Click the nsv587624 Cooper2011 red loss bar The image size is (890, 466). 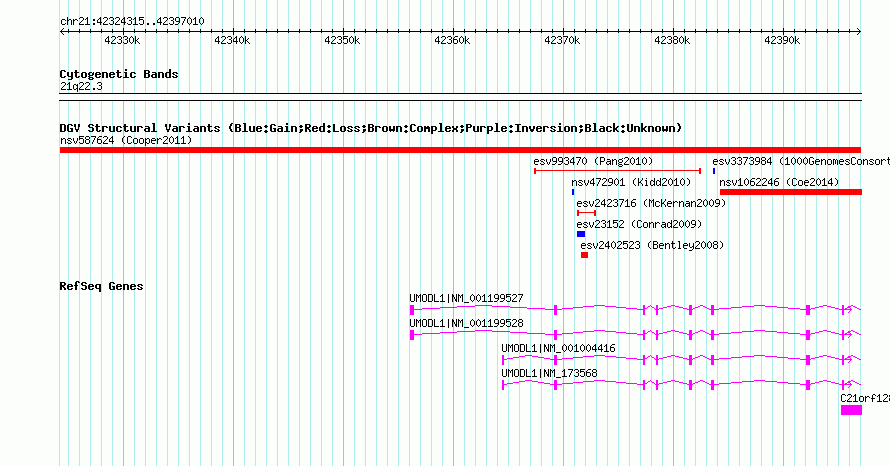[460, 150]
